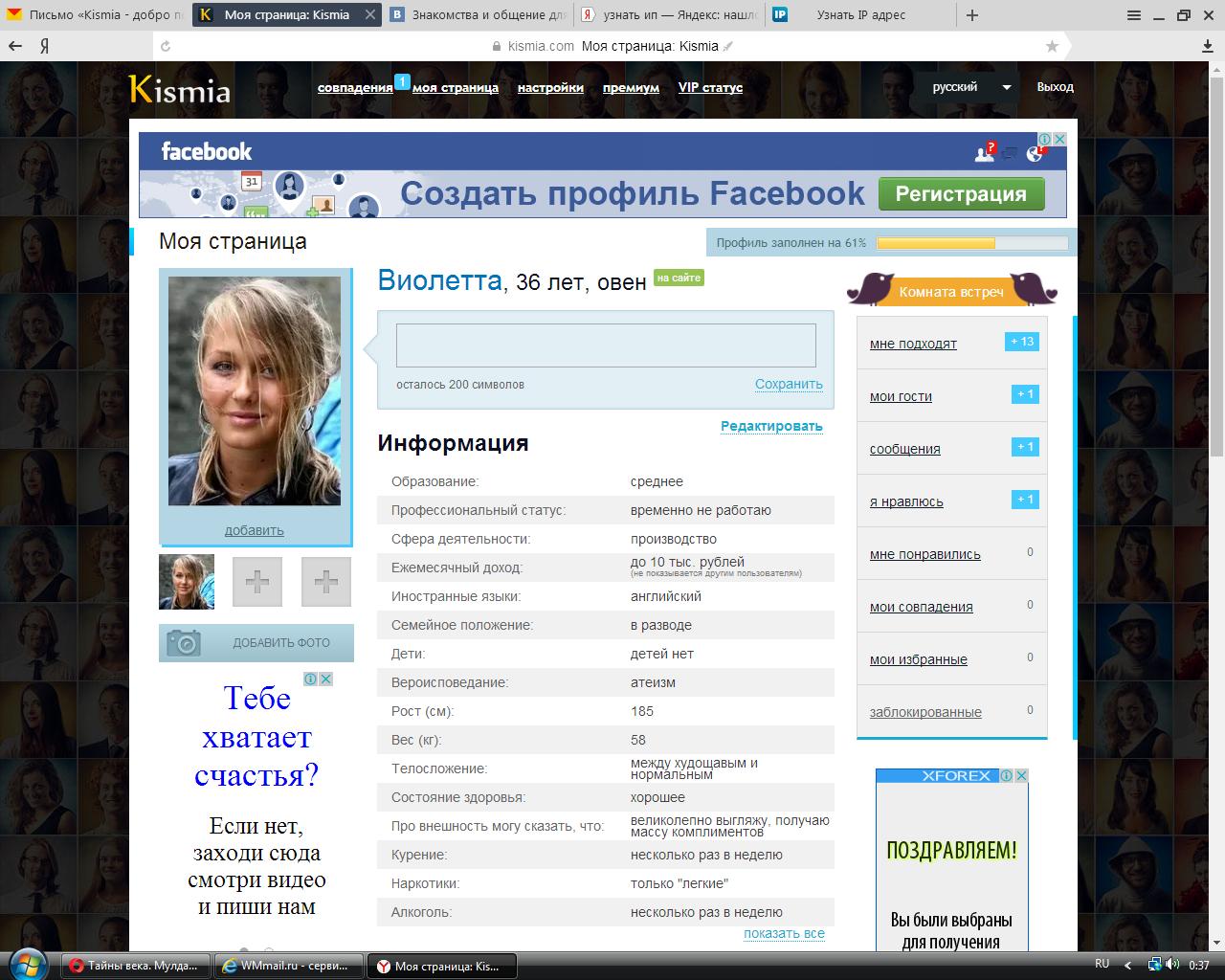
Task: Click the Kismia logo
Action: [x=179, y=89]
